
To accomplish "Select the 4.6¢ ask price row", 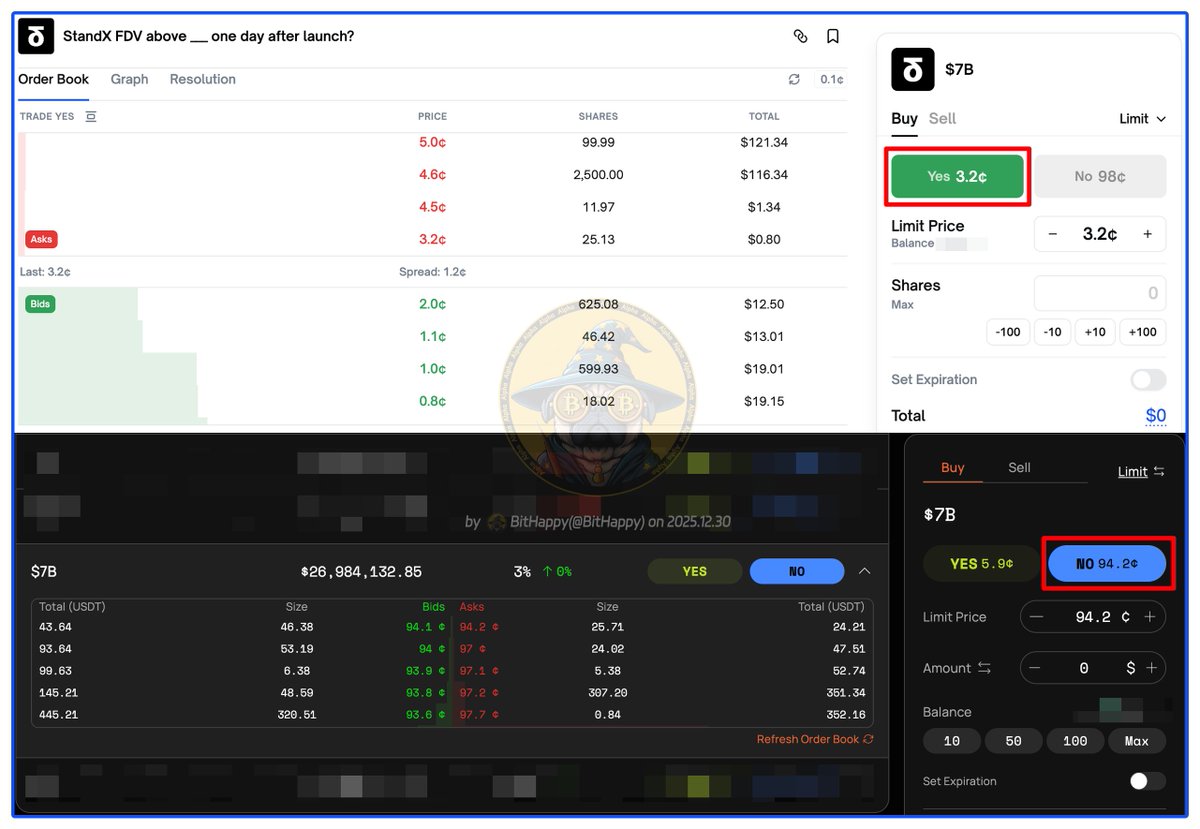I will point(432,174).
